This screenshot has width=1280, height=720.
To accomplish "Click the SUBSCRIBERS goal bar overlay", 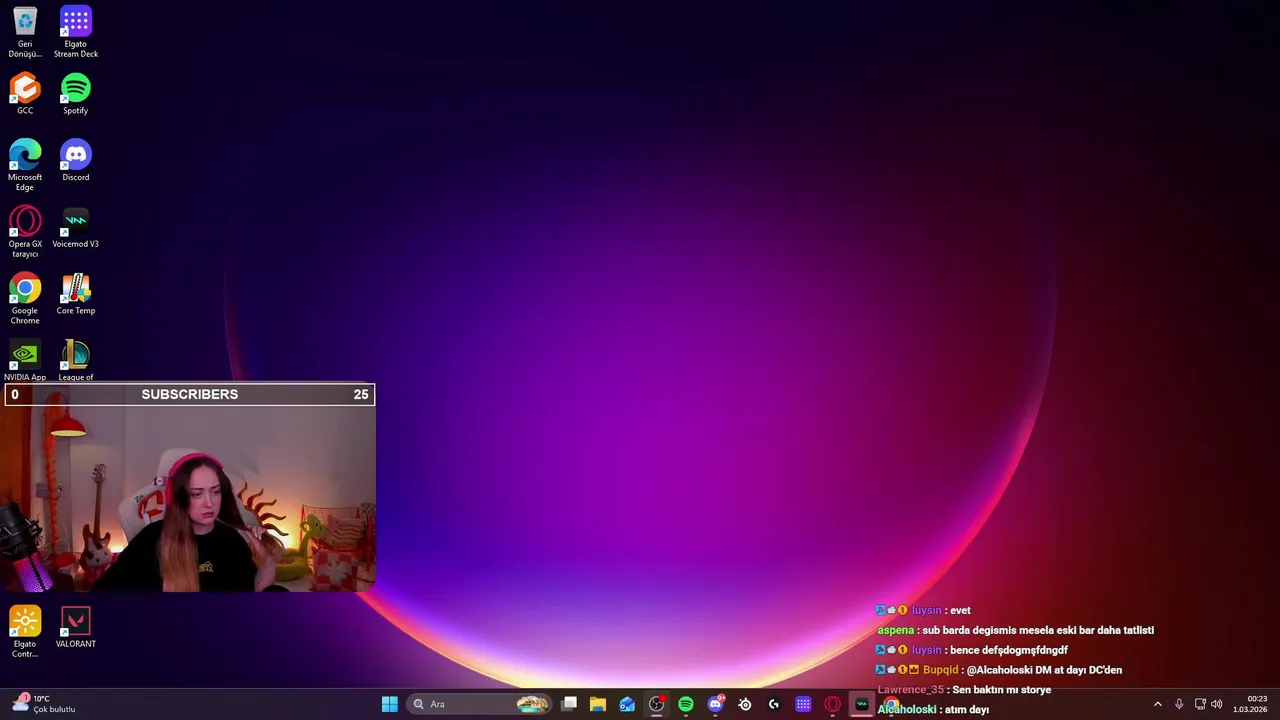I will tap(189, 394).
